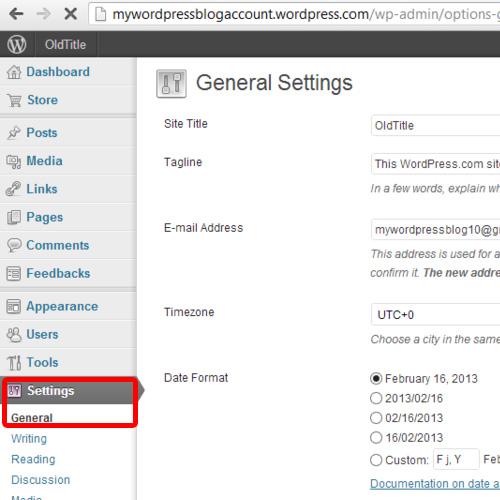Click the Tools wrench icon
This screenshot has height=500, width=500.
point(14,363)
